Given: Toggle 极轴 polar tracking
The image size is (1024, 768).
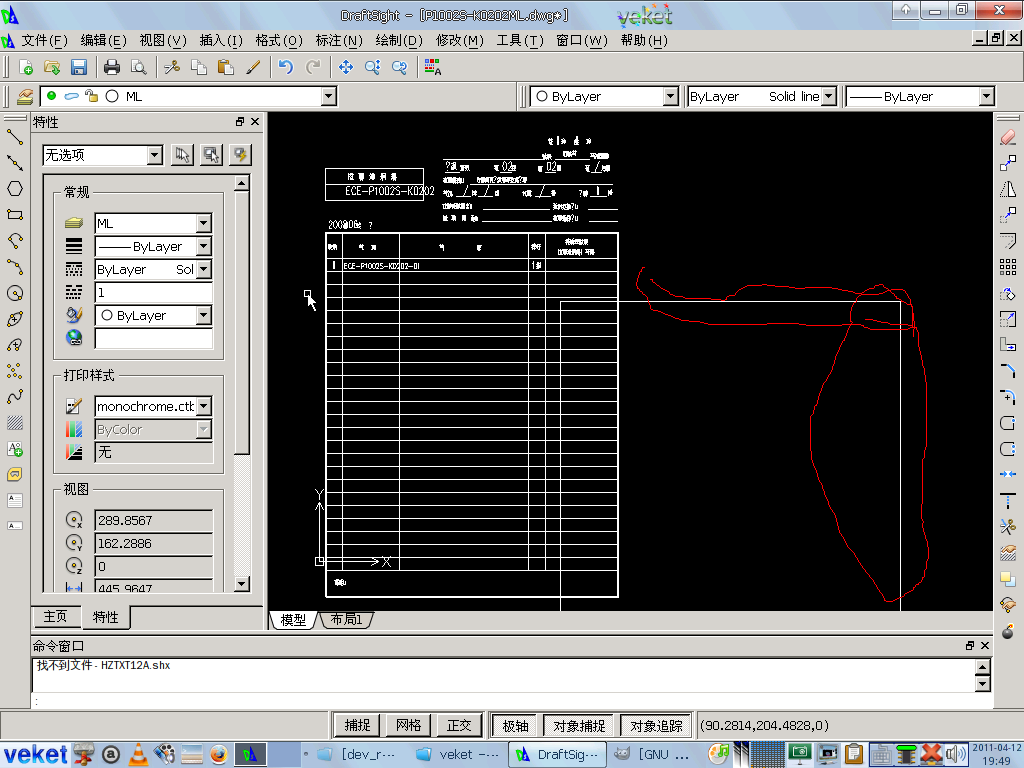Looking at the screenshot, I should click(515, 726).
